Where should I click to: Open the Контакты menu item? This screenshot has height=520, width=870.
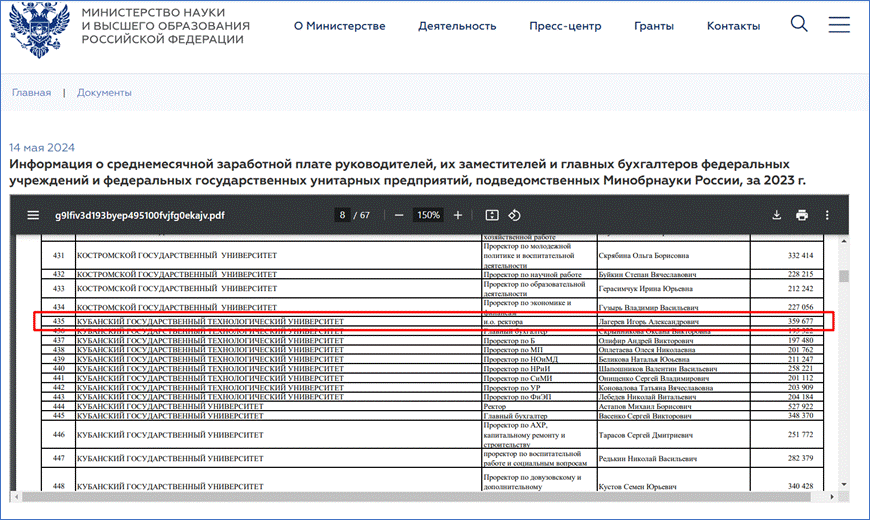click(x=733, y=26)
